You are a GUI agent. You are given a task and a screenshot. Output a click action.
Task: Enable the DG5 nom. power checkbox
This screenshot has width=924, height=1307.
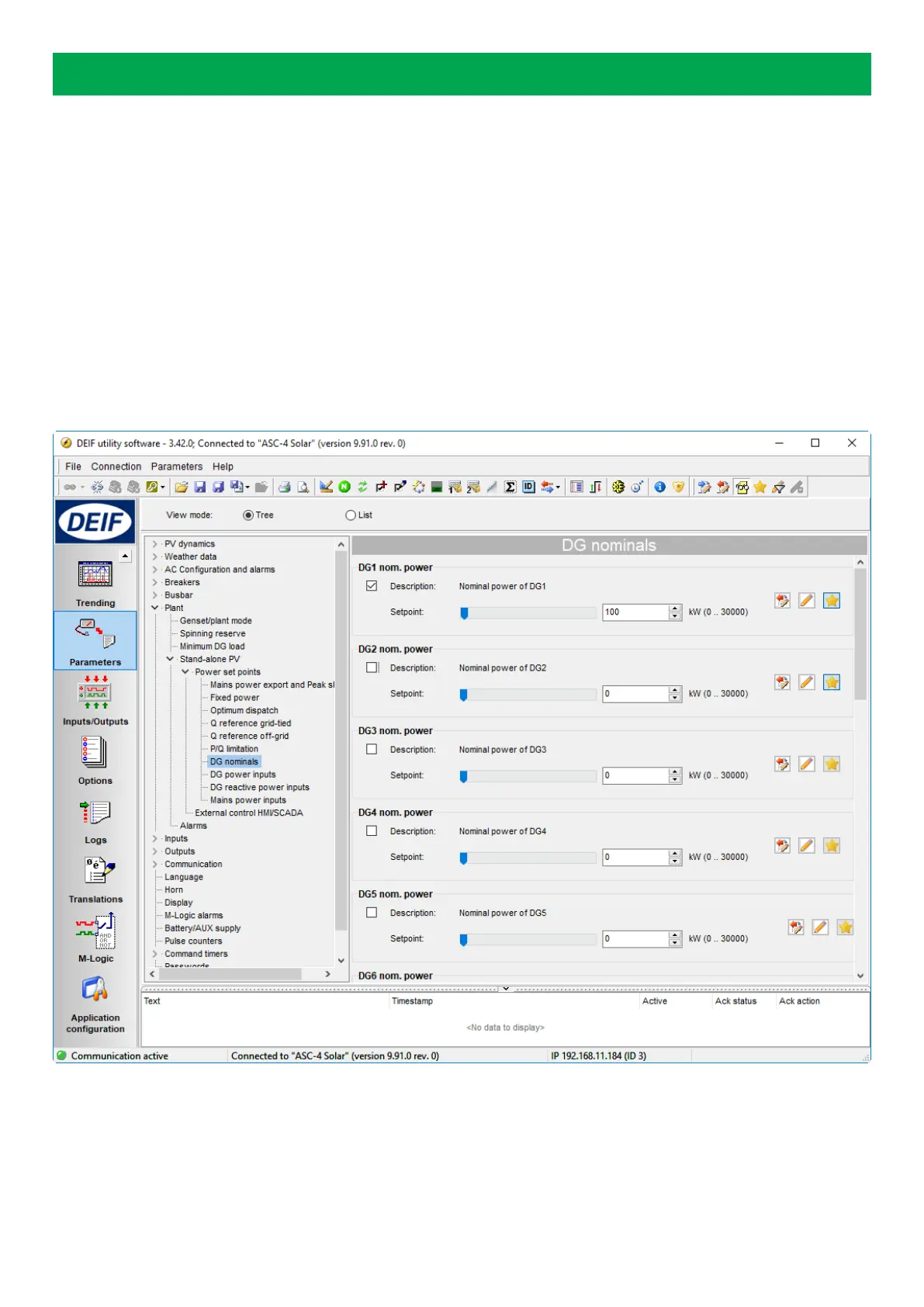[x=372, y=912]
